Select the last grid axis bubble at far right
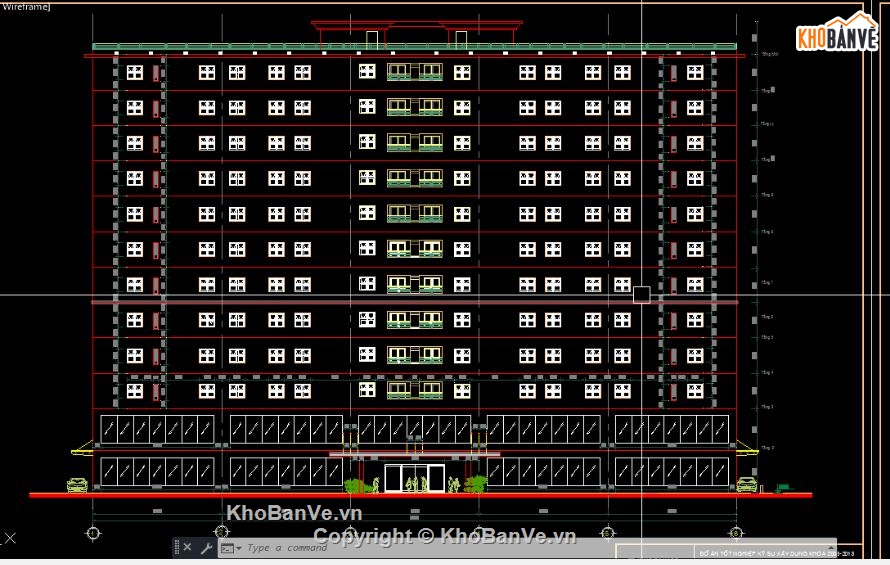Screen dimensions: 890x565 point(736,533)
